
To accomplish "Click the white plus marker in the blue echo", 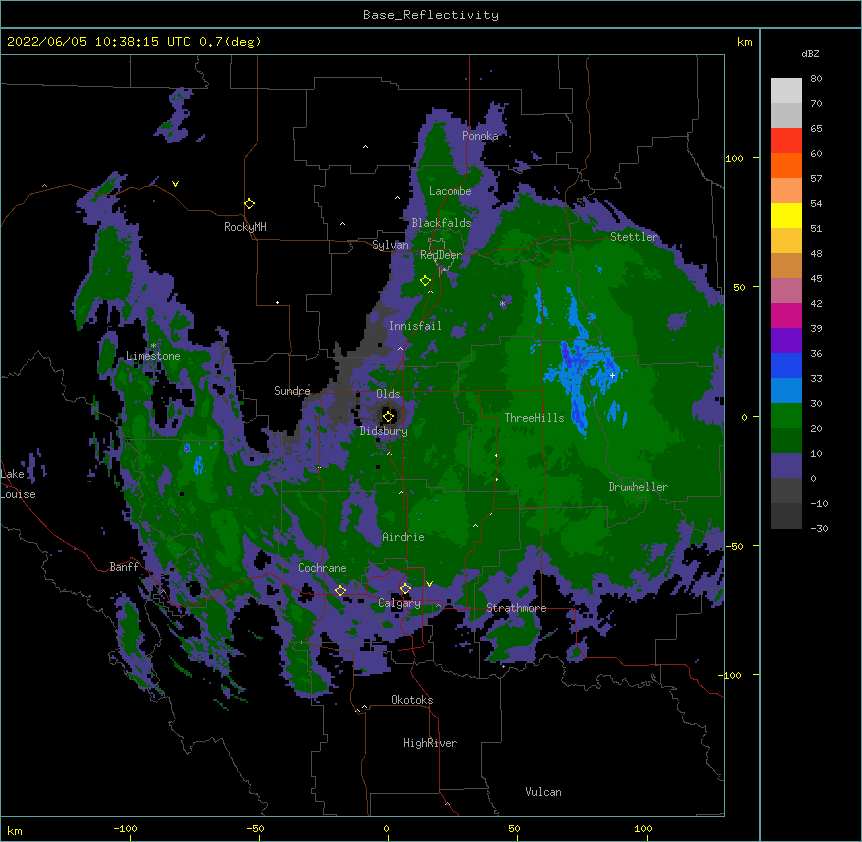I will (x=612, y=375).
